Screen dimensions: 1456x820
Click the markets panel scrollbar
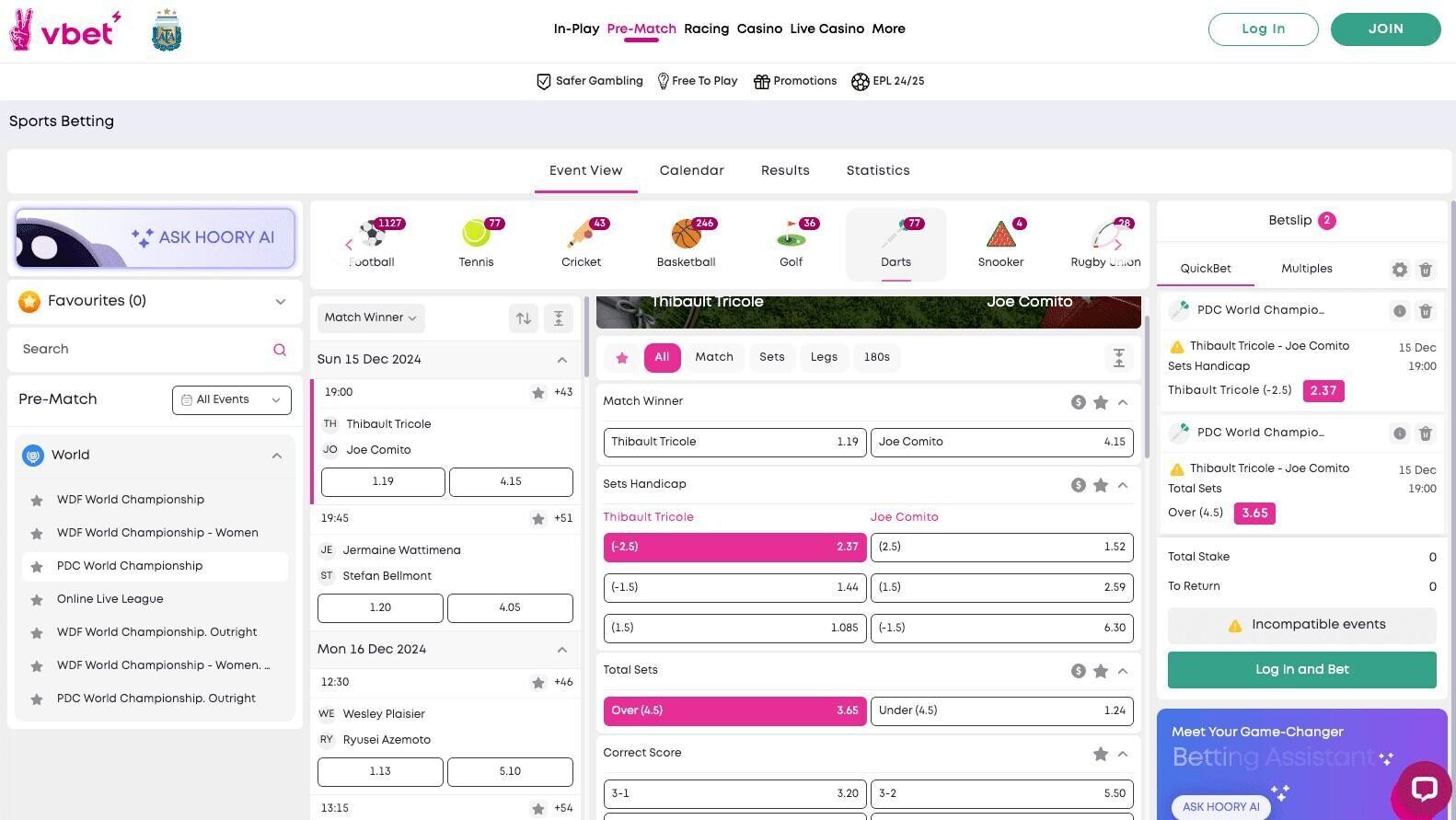point(1146,387)
